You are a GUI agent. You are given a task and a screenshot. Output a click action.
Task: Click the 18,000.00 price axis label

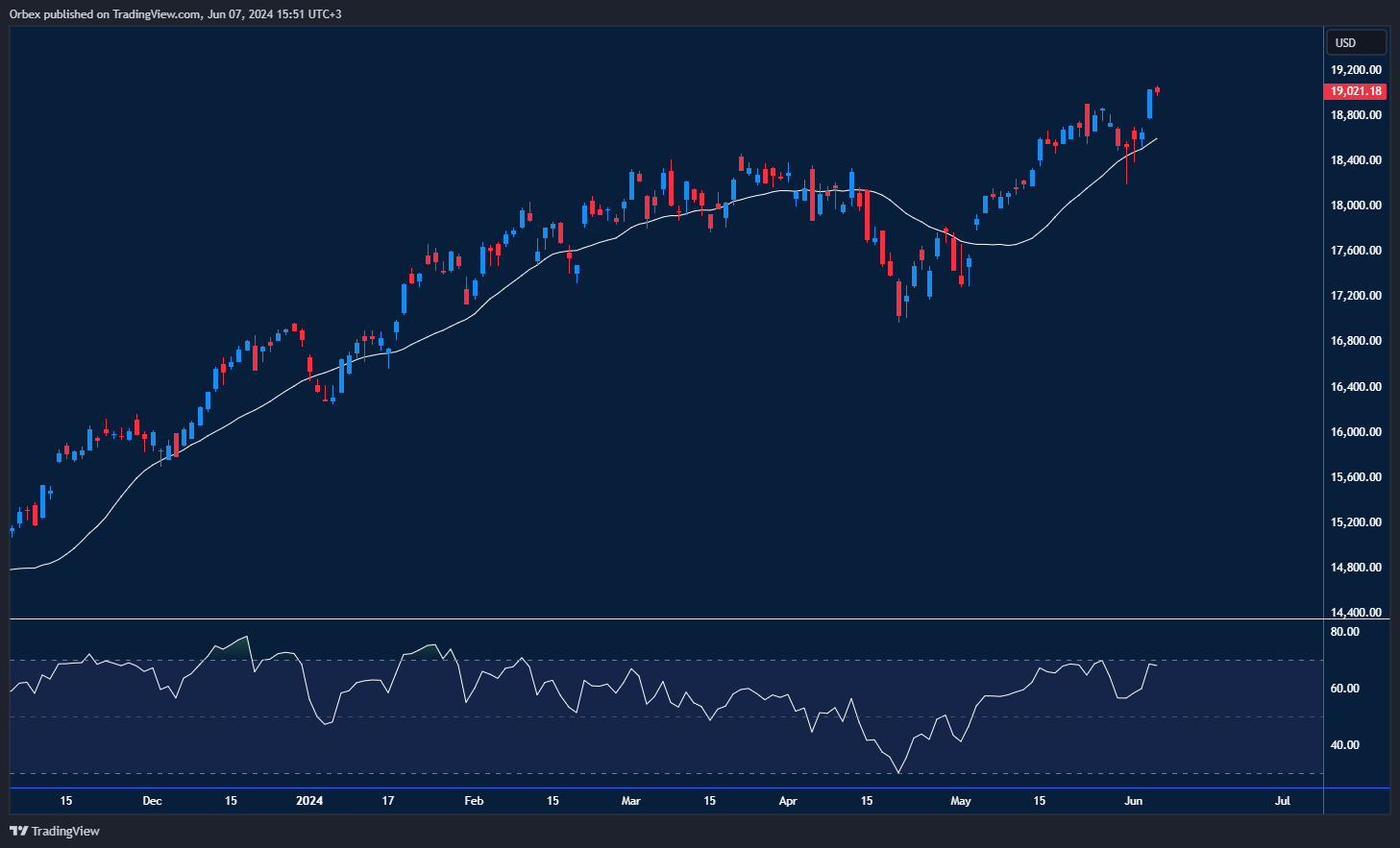pos(1356,206)
